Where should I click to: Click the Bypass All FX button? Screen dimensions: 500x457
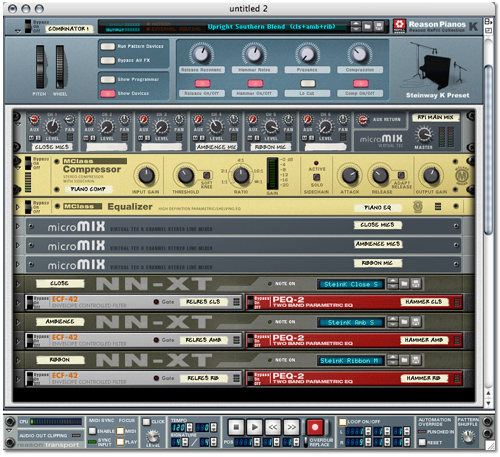pyautogui.click(x=108, y=60)
